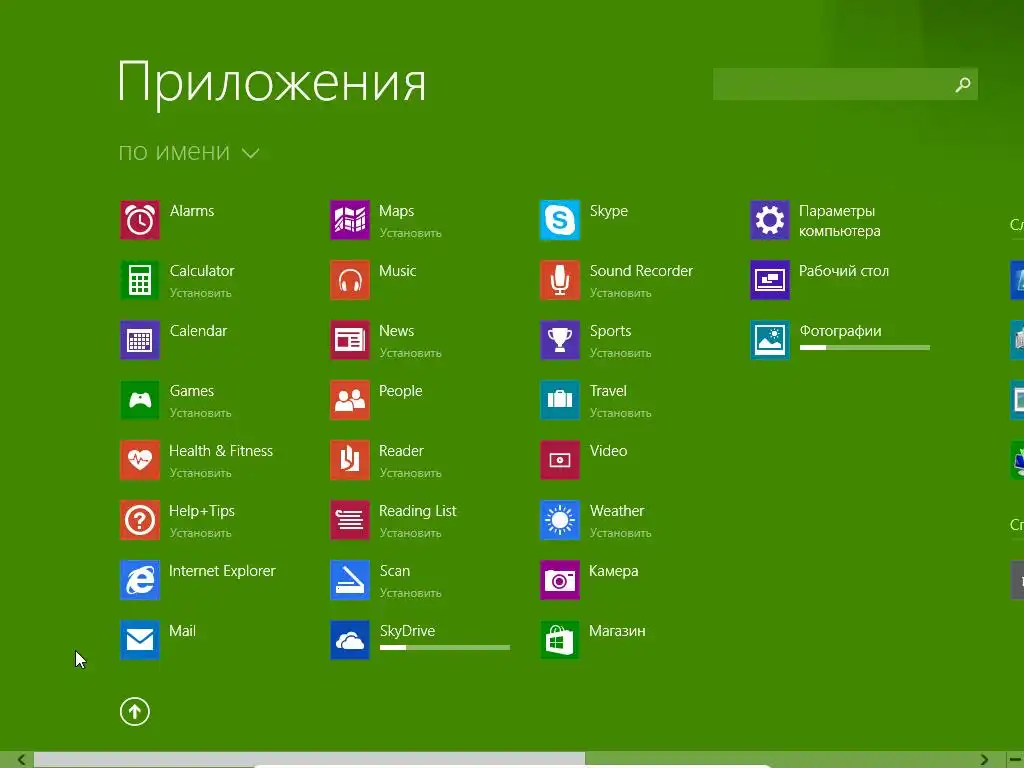Click the 'Travel' app name
The width and height of the screenshot is (1024, 768).
[x=608, y=391]
